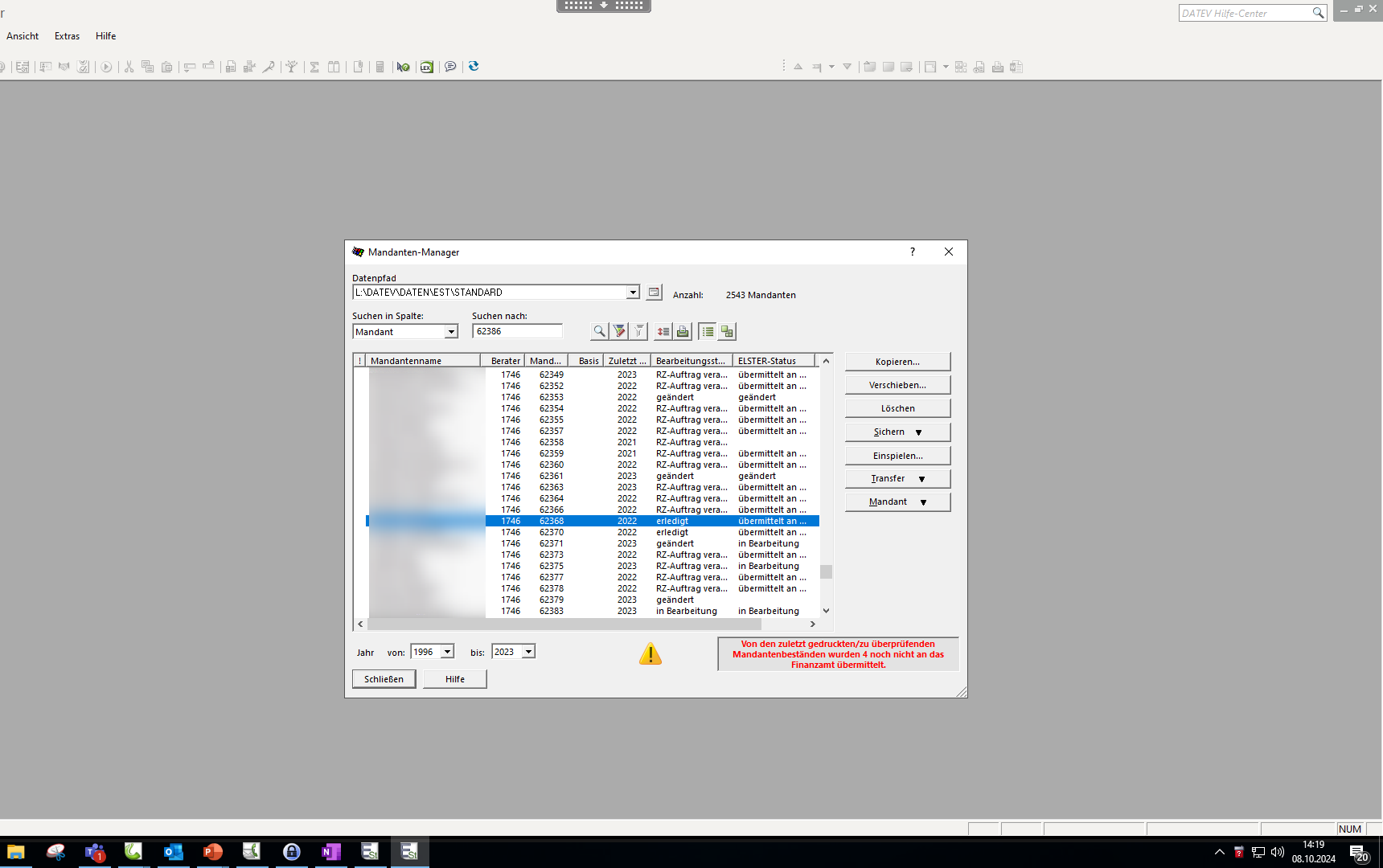The height and width of the screenshot is (868, 1383).
Task: Click the Schließen button
Action: [x=384, y=679]
